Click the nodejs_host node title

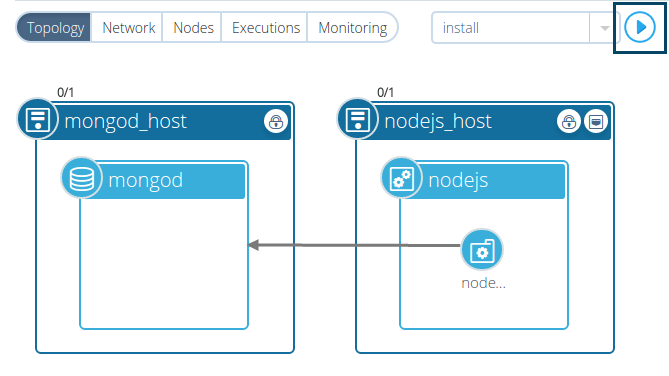(438, 122)
